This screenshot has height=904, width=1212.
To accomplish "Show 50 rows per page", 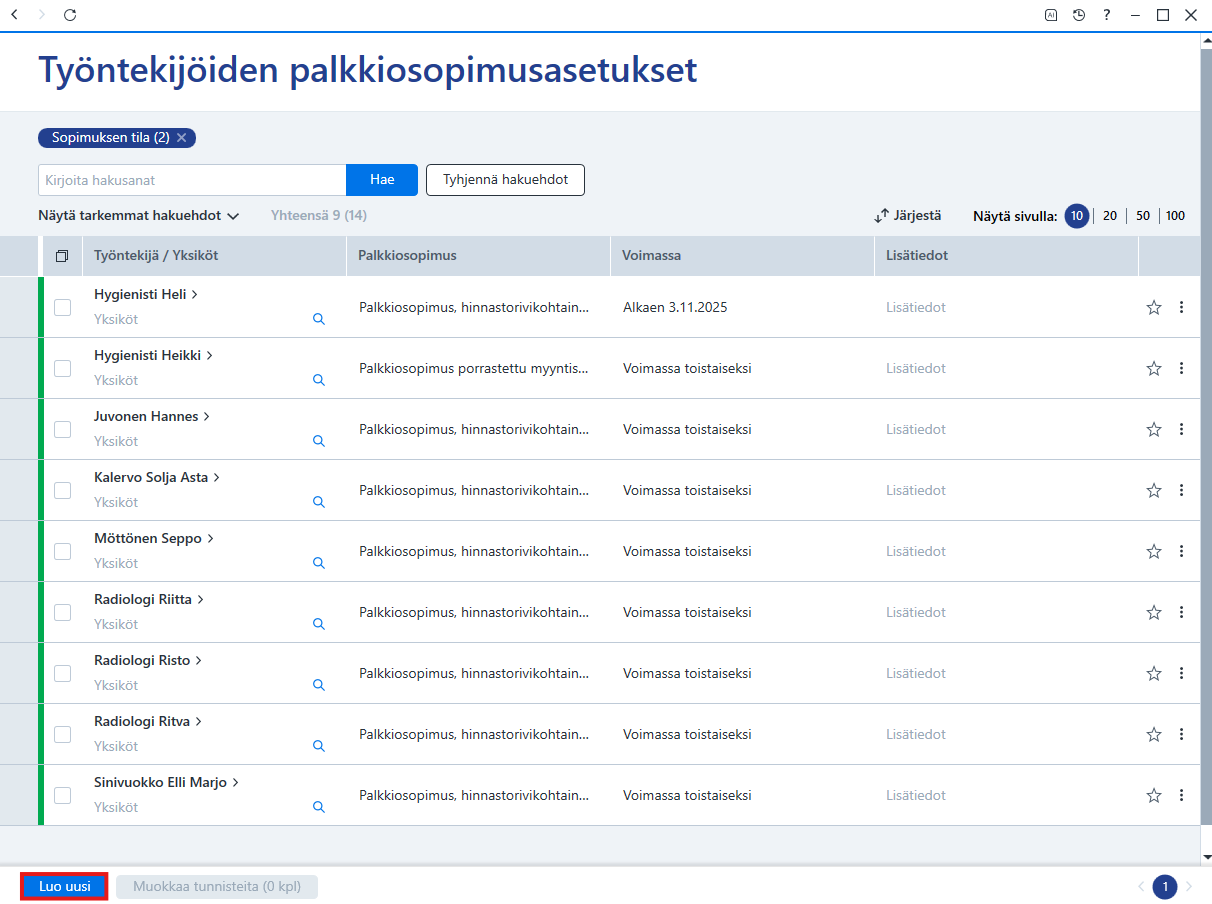I will pyautogui.click(x=1143, y=216).
